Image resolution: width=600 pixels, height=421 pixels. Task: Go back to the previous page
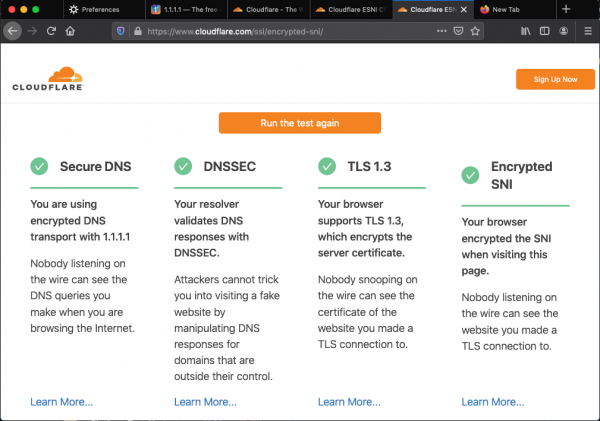tap(13, 31)
